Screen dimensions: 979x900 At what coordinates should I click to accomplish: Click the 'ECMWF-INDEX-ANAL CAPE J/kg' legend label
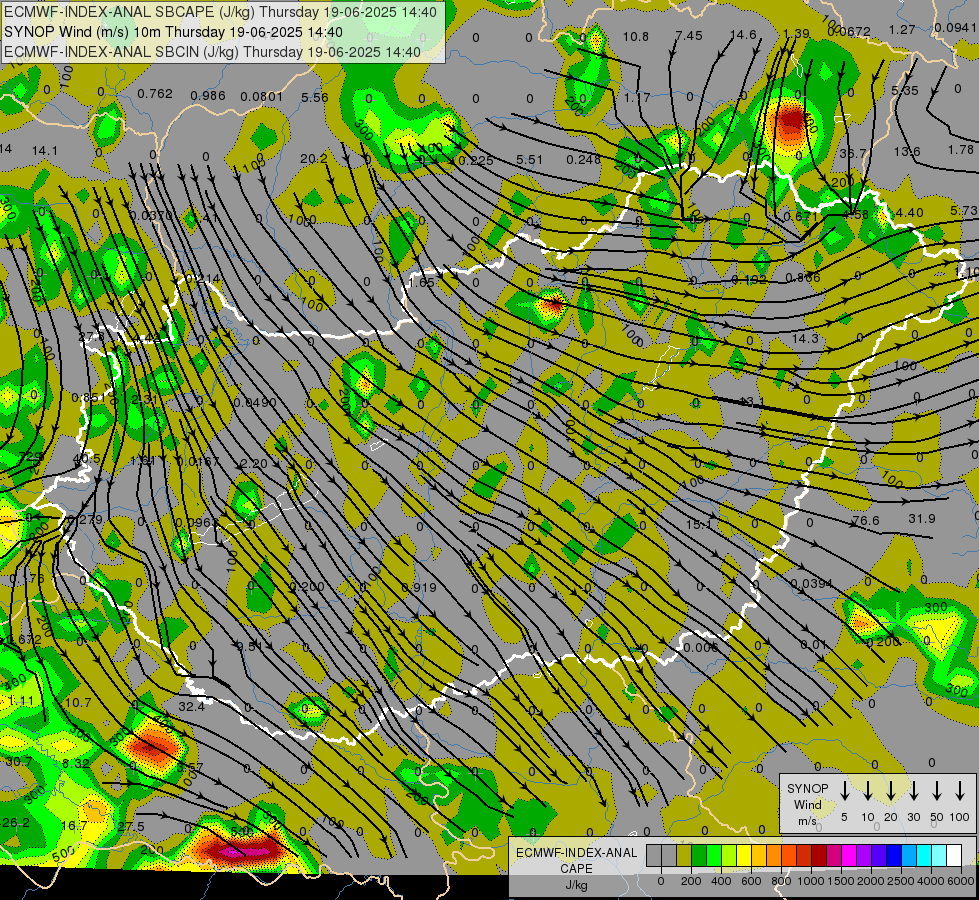tap(576, 869)
